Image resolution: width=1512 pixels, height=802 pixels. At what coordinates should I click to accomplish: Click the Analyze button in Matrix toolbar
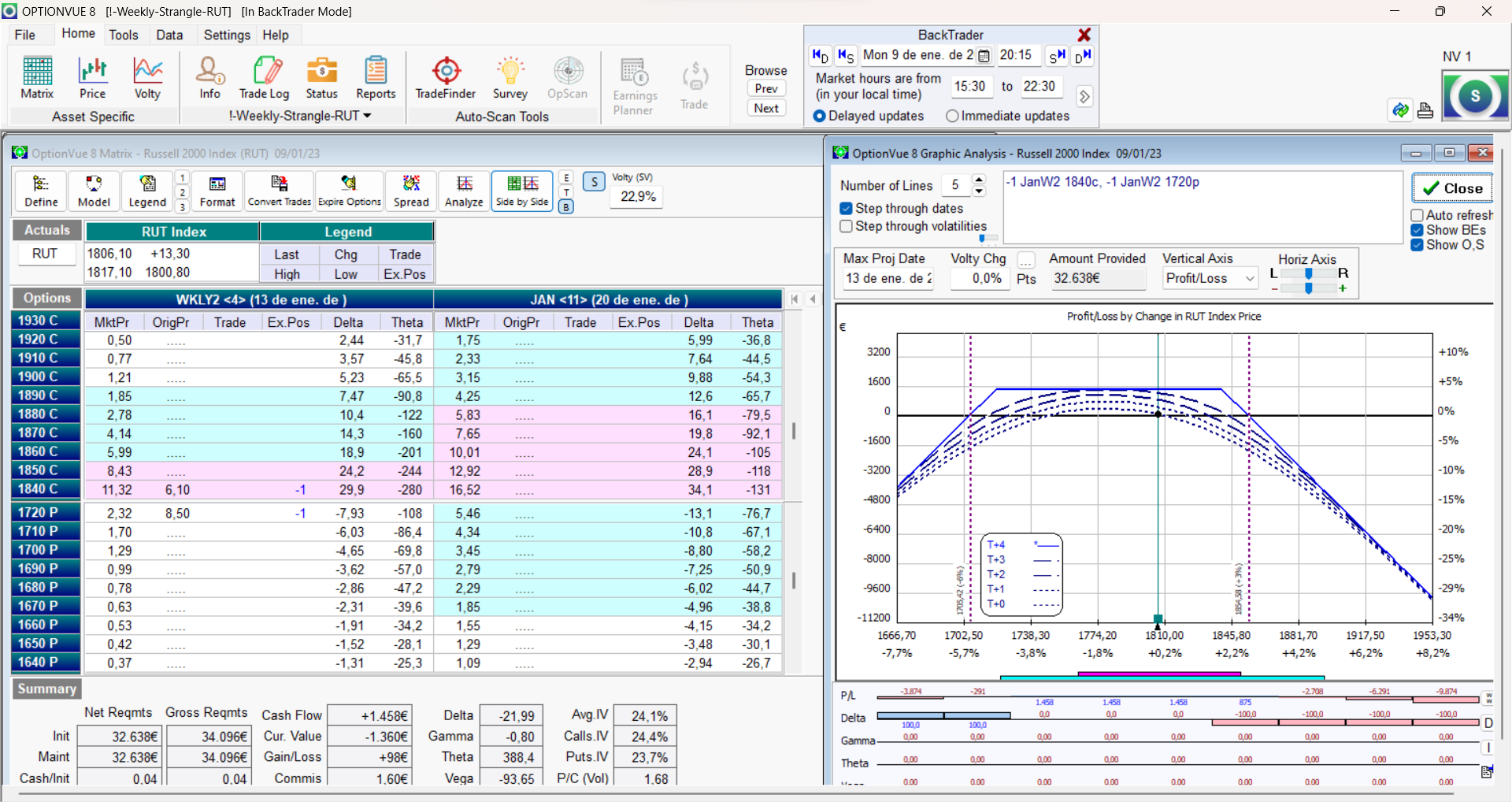click(464, 191)
